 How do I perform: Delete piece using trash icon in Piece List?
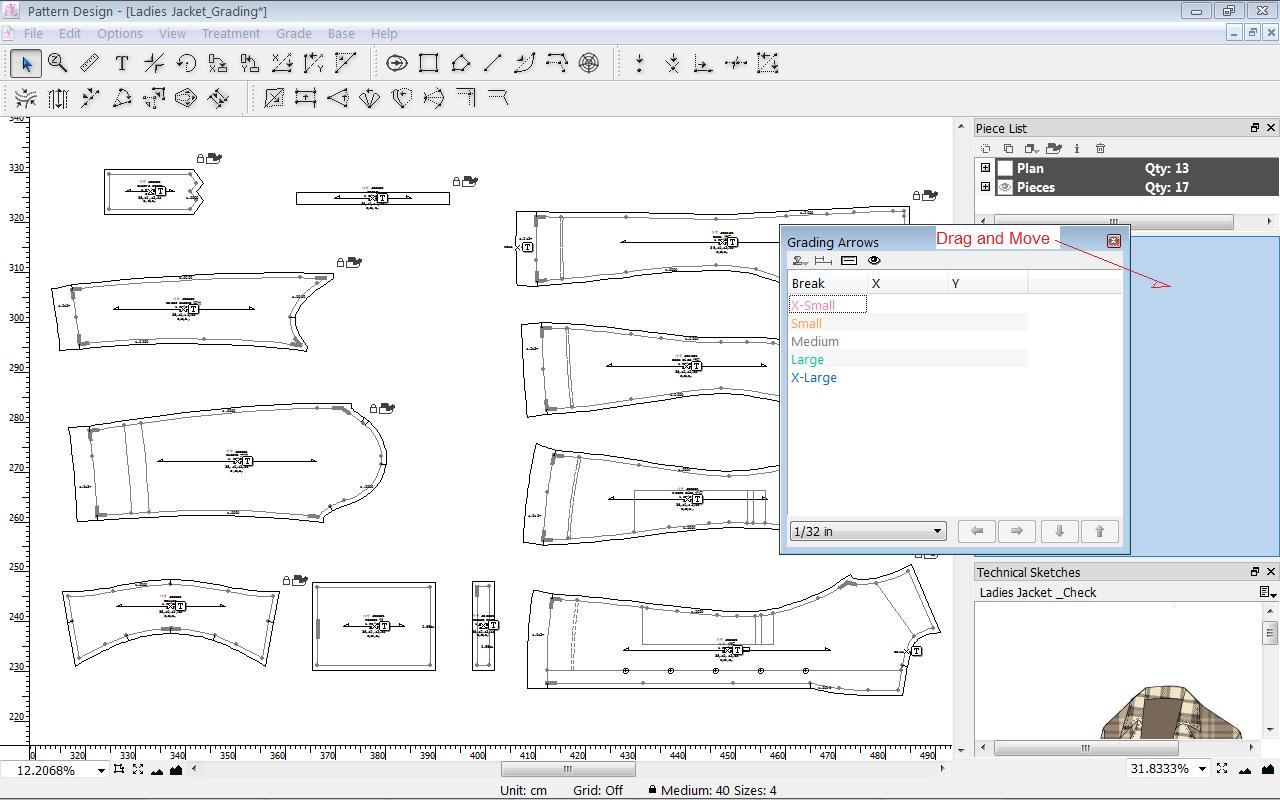[1100, 149]
